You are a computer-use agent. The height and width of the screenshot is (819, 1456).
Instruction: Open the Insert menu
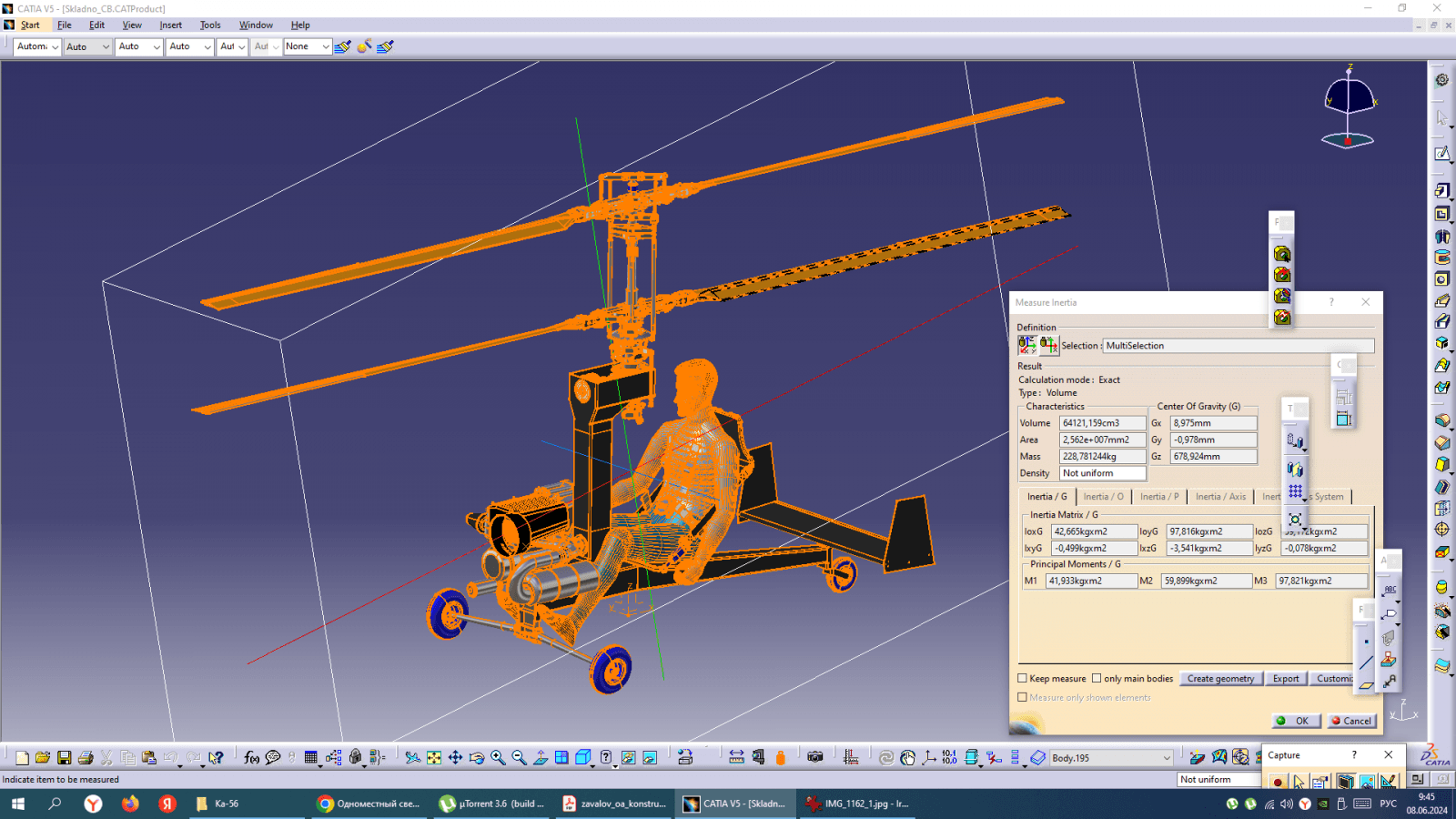[170, 25]
